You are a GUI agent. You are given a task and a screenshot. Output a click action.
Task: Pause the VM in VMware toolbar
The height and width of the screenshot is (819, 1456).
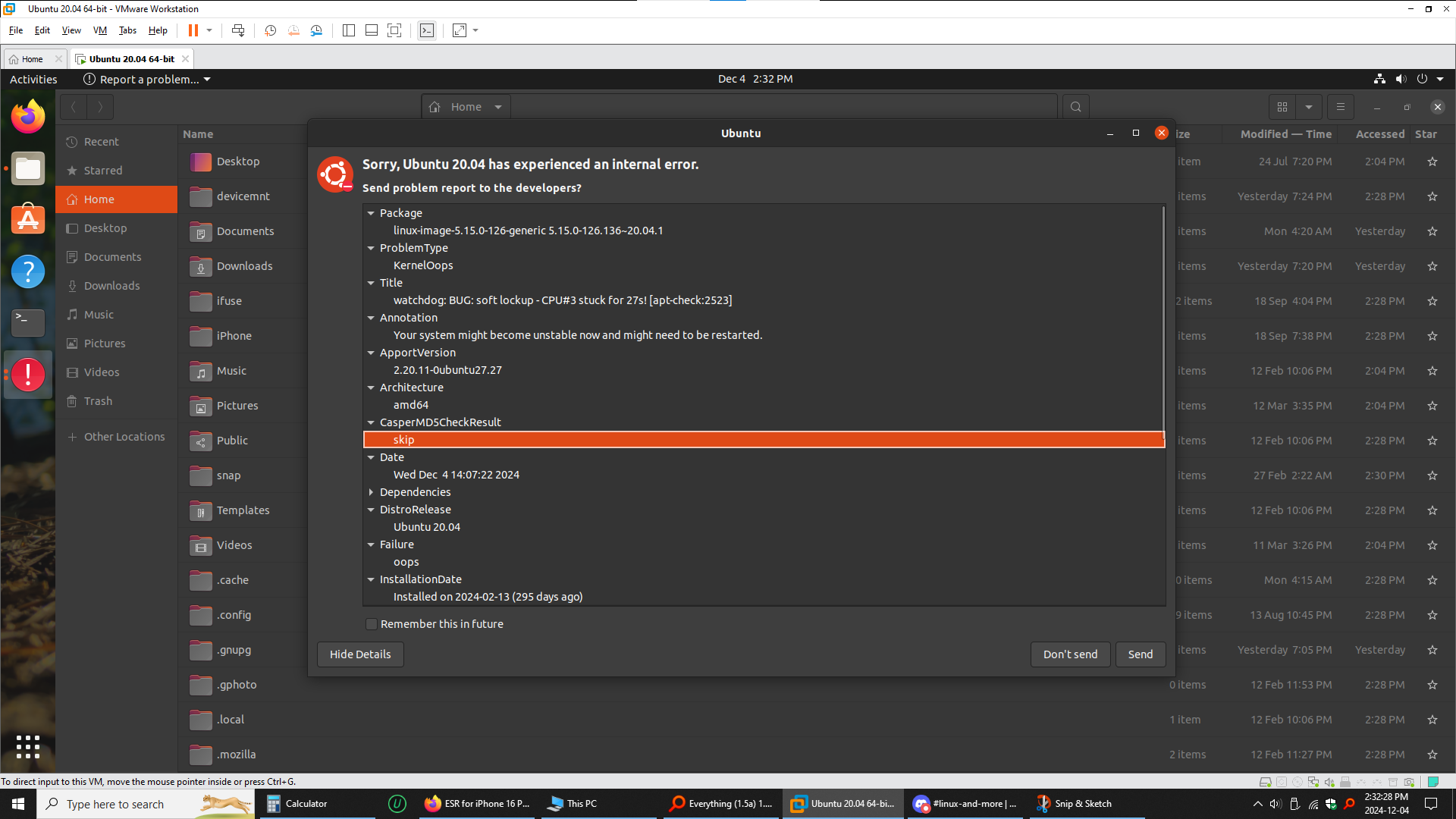point(193,30)
